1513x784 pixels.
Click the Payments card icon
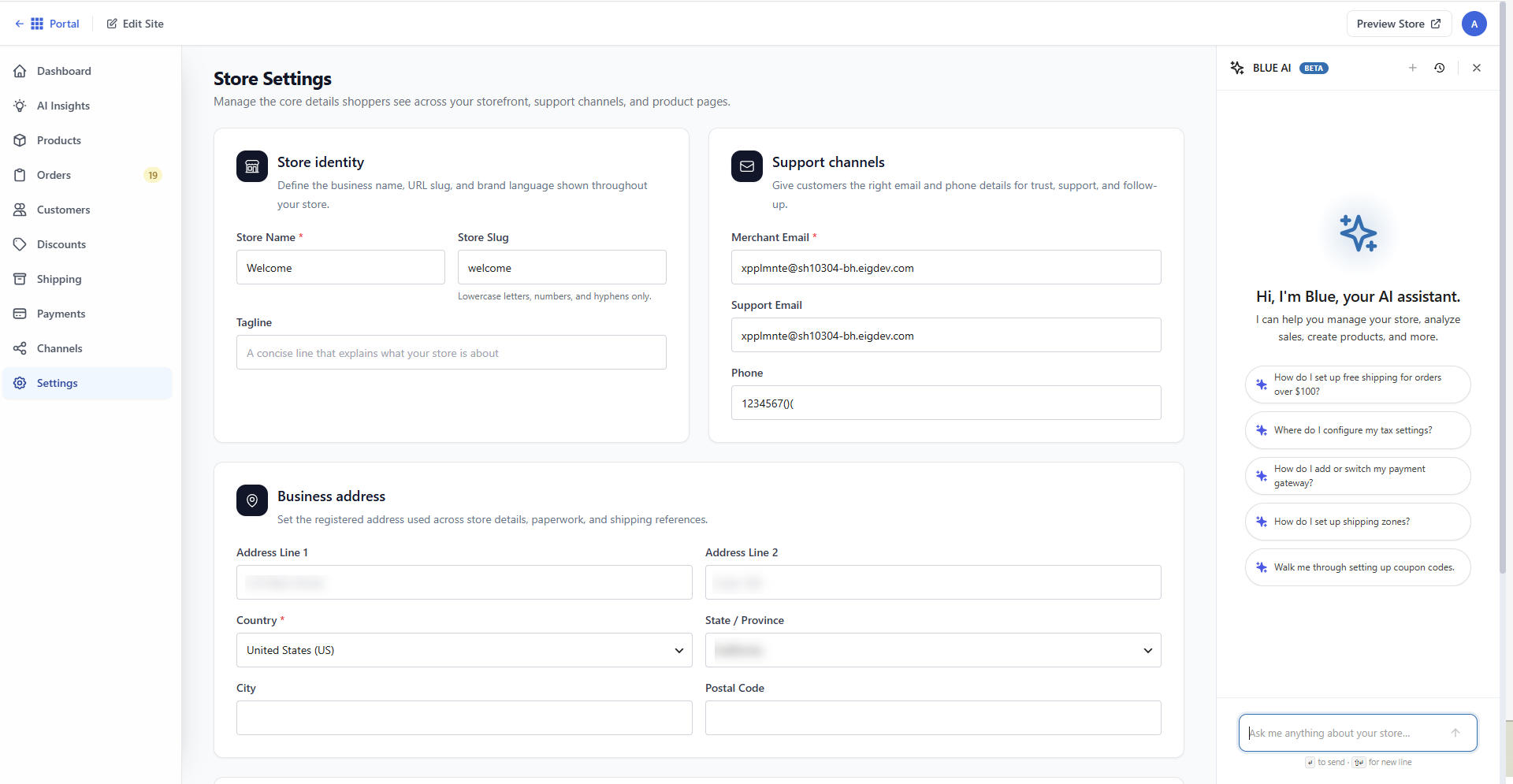pos(20,314)
